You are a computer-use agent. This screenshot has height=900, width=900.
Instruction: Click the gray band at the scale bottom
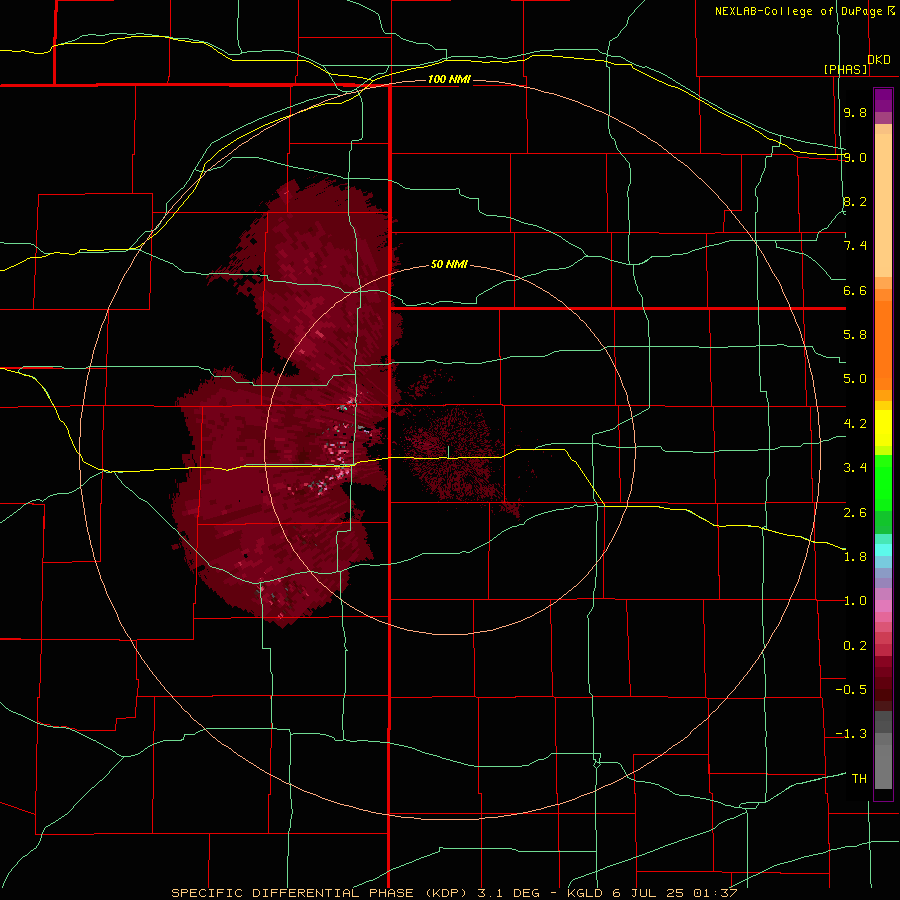[883, 766]
